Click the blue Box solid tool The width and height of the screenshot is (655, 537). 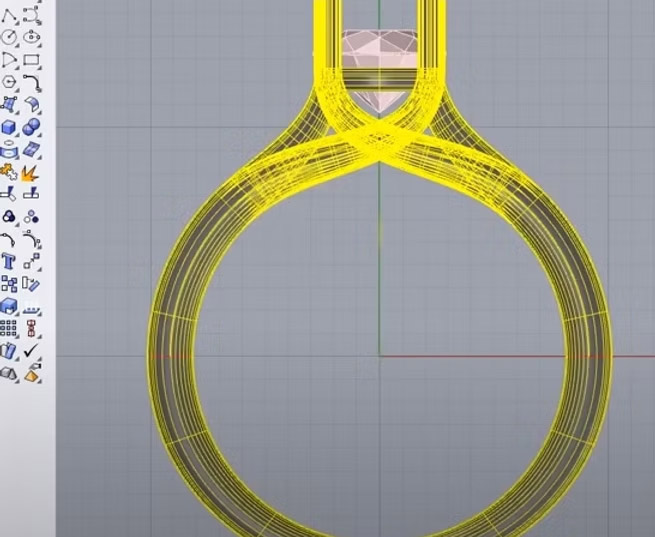tap(10, 127)
